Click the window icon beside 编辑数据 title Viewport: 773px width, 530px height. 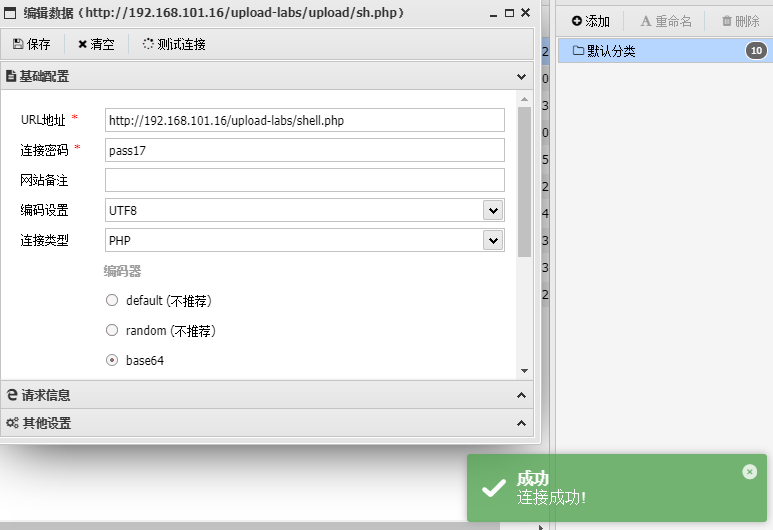click(10, 13)
